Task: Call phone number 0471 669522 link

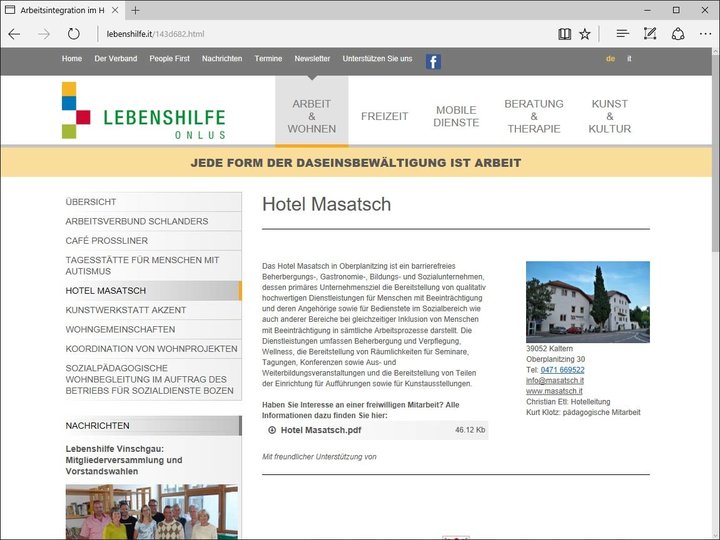Action: 562,370
